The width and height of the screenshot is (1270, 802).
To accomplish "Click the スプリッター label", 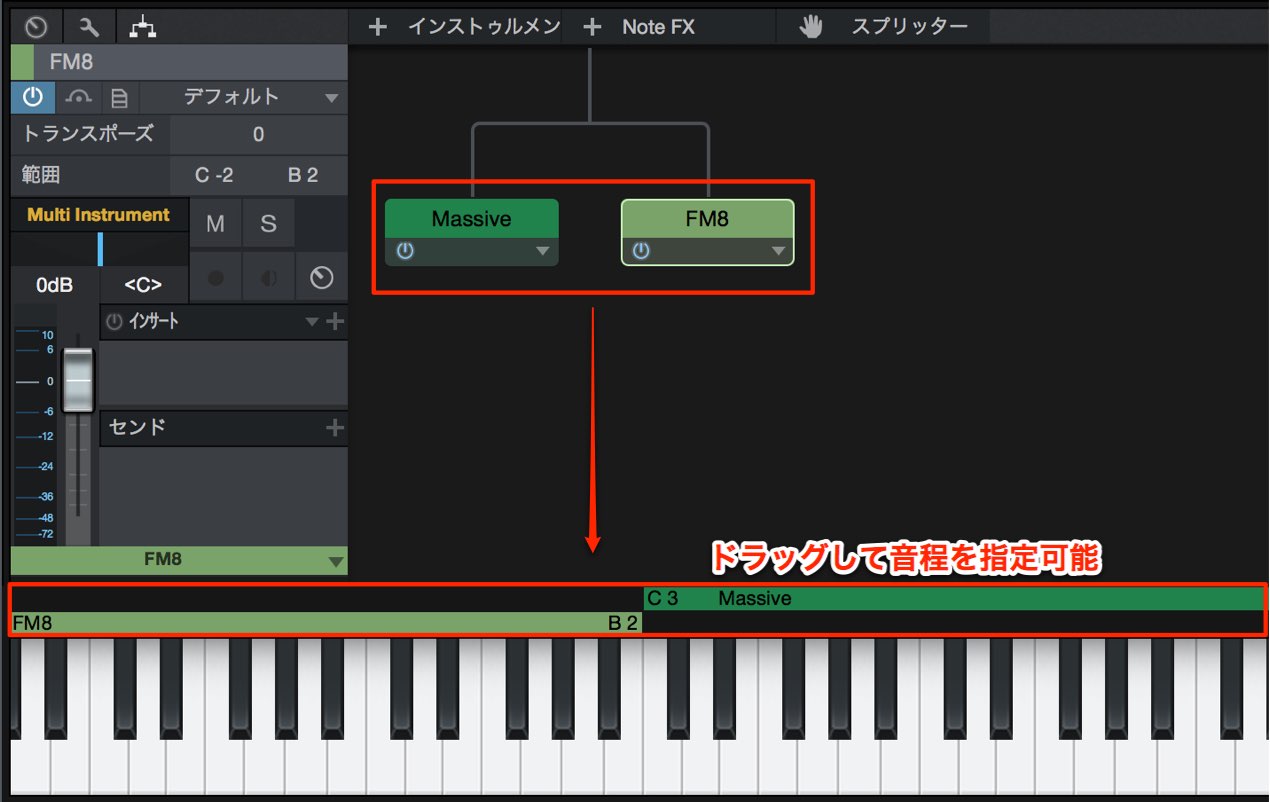I will pos(909,27).
